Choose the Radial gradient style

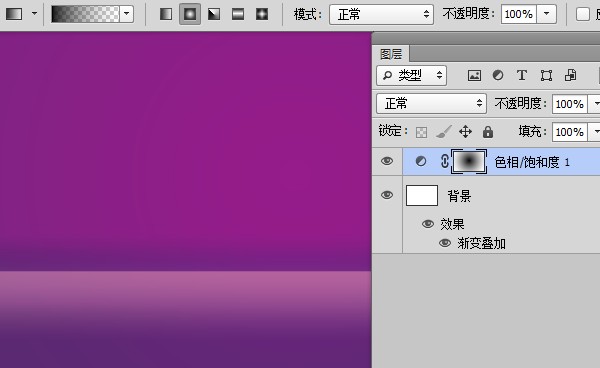coord(190,14)
